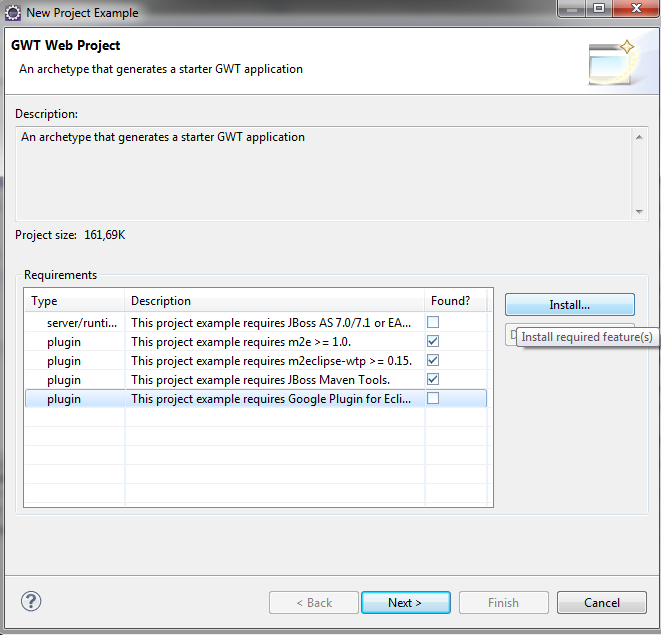This screenshot has width=661, height=635.
Task: Click the Found? column header
Action: tap(456, 301)
